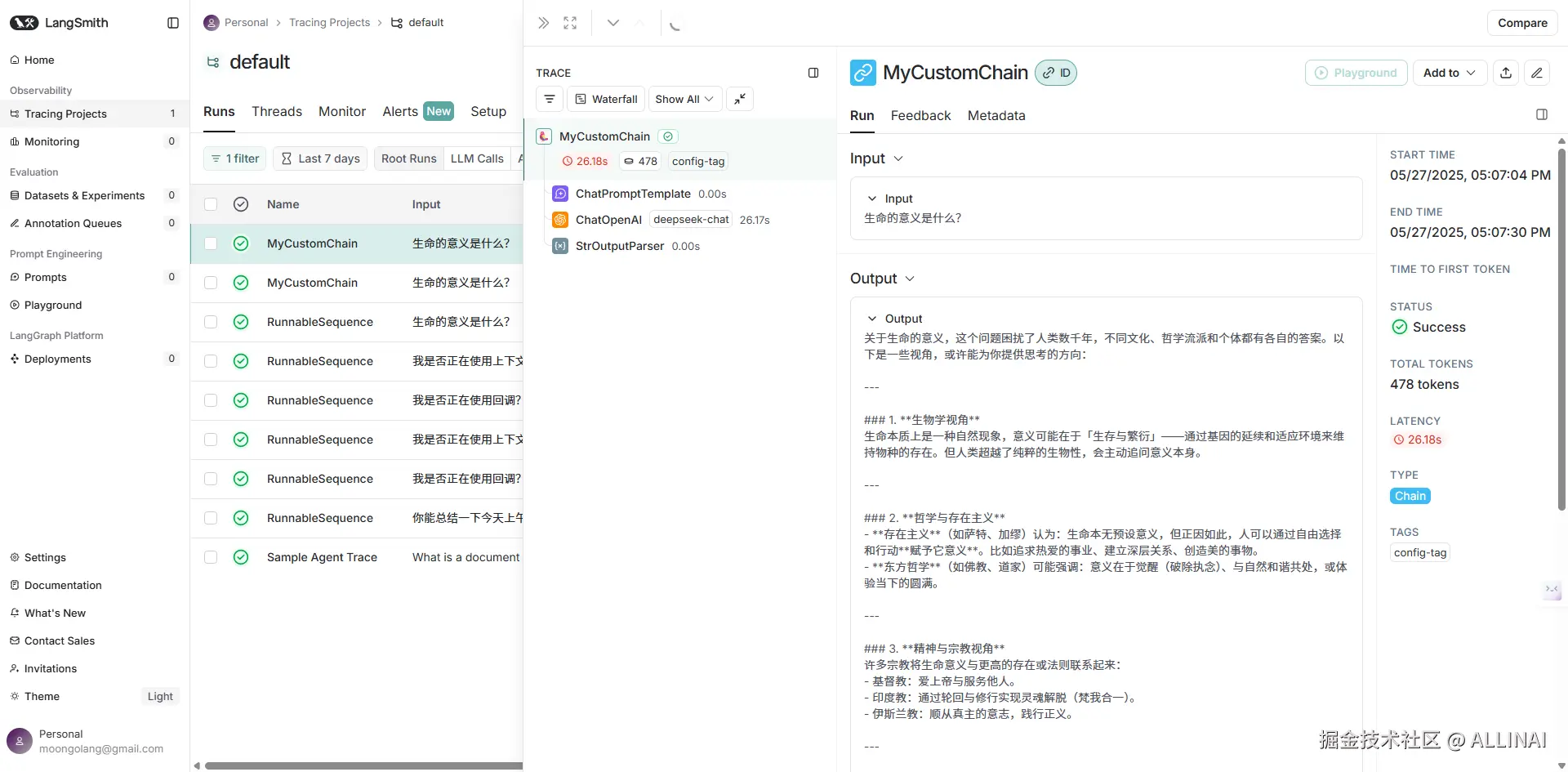Copy run ID link badge
Viewport: 1568px width, 772px height.
[1056, 73]
